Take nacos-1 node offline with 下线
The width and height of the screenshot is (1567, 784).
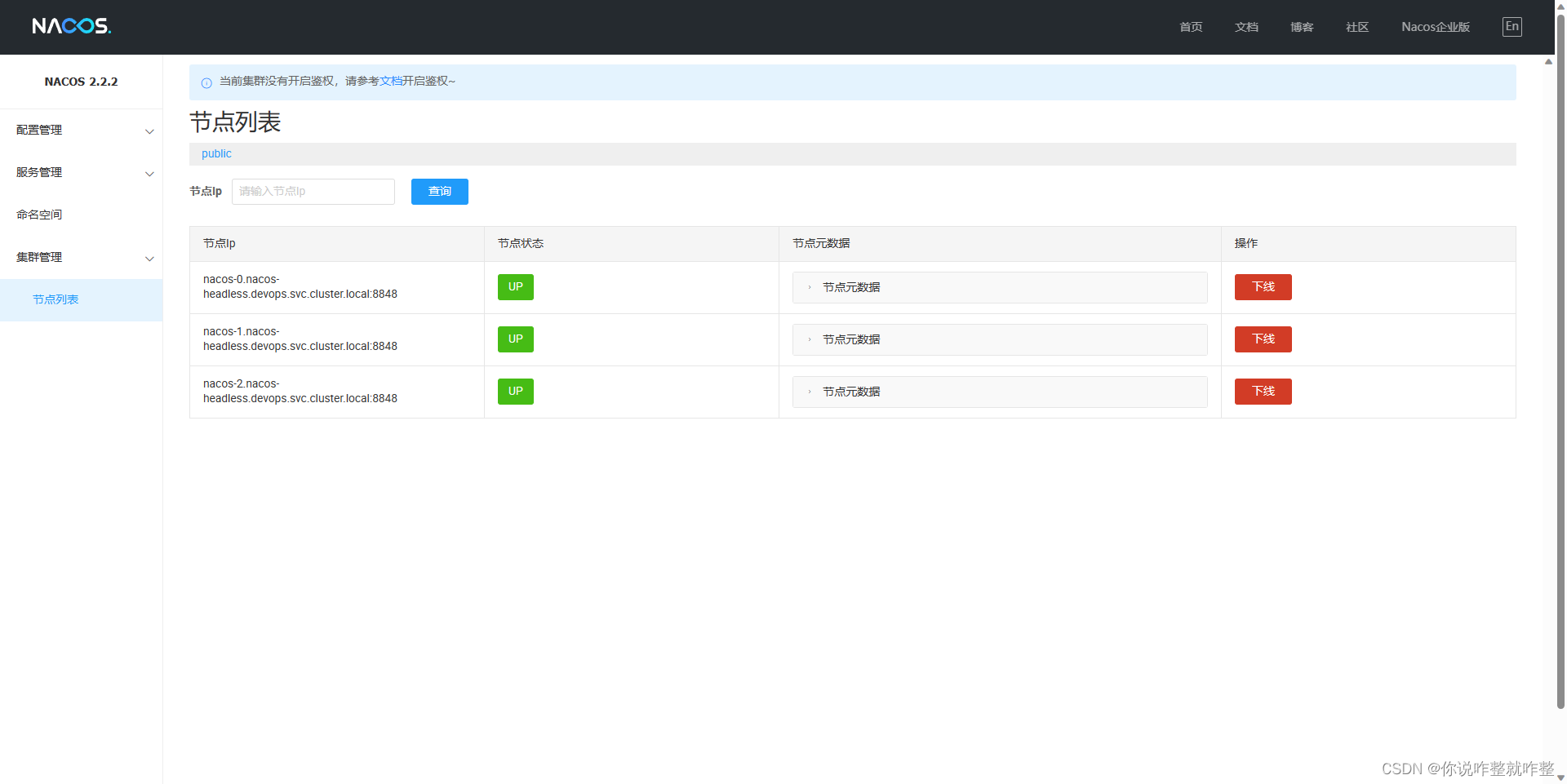pyautogui.click(x=1263, y=339)
